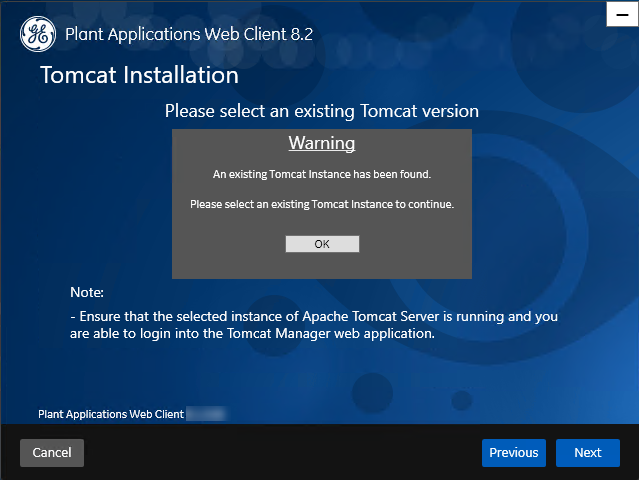
Task: Click the footer 'Plant Applications Web Client' text
Action: [x=111, y=414]
